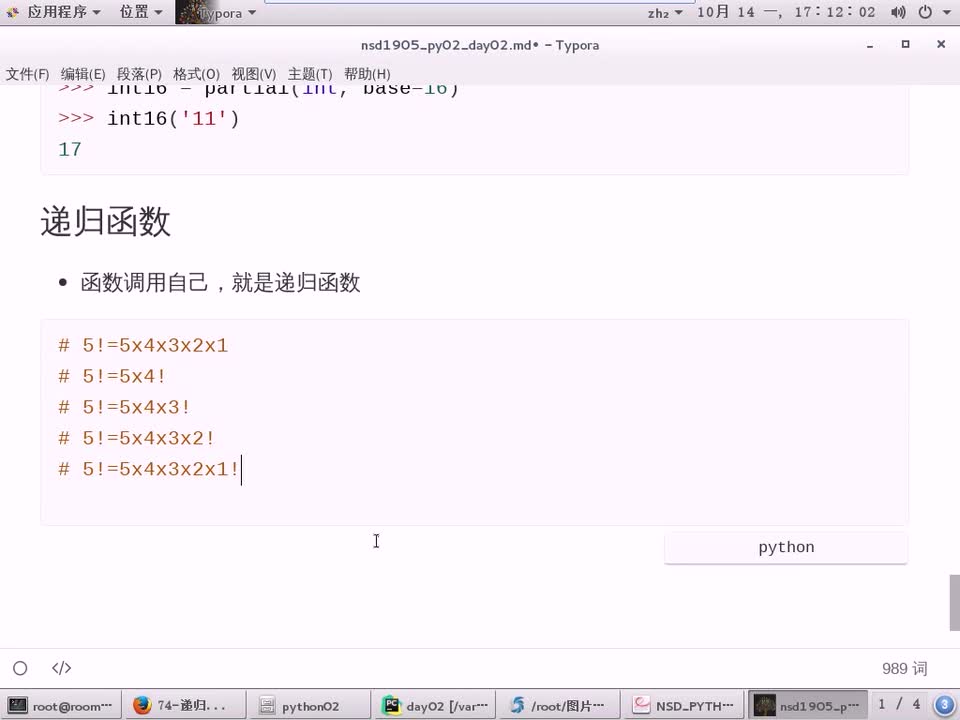Switch to Firefox 74-递归 window
The height and width of the screenshot is (720, 960).
(185, 706)
